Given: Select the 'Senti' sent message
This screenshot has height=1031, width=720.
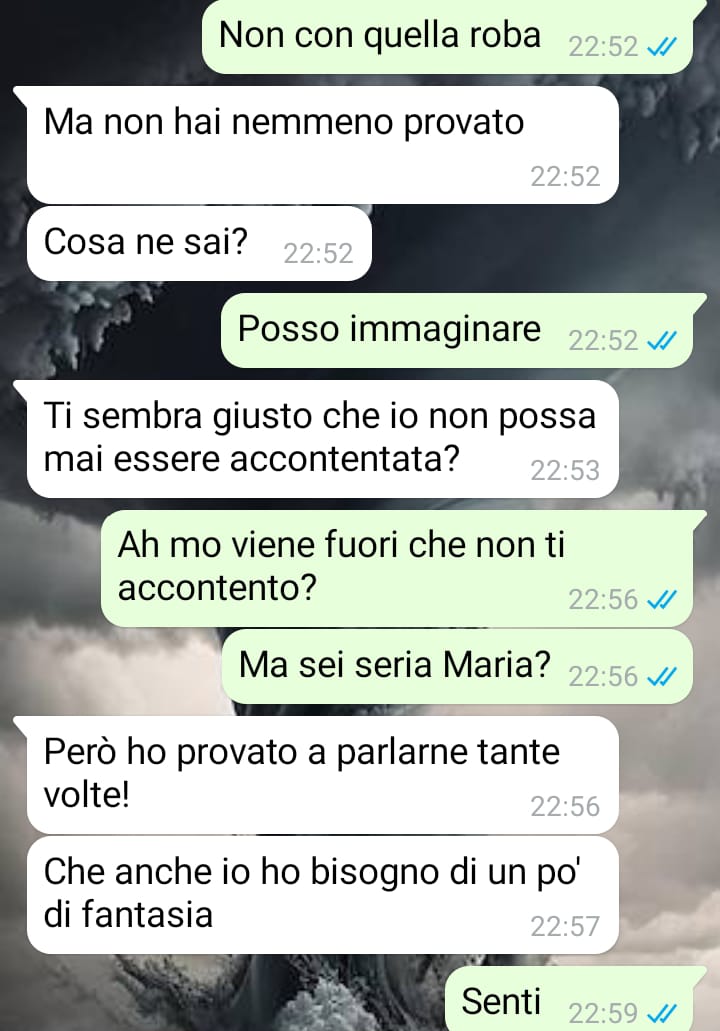Looking at the screenshot, I should tap(575, 999).
